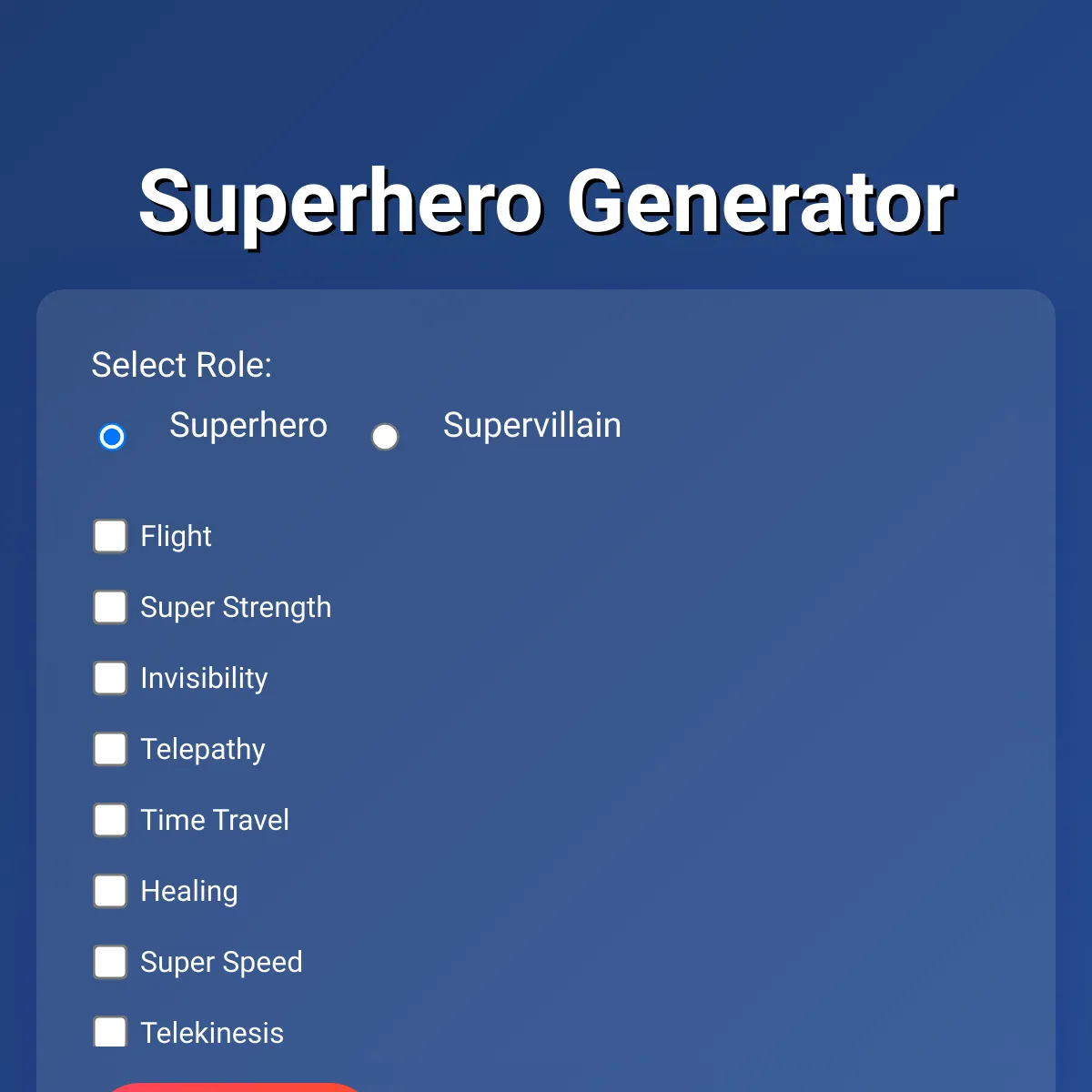Toggle the Telepathy checkbox

tap(110, 749)
